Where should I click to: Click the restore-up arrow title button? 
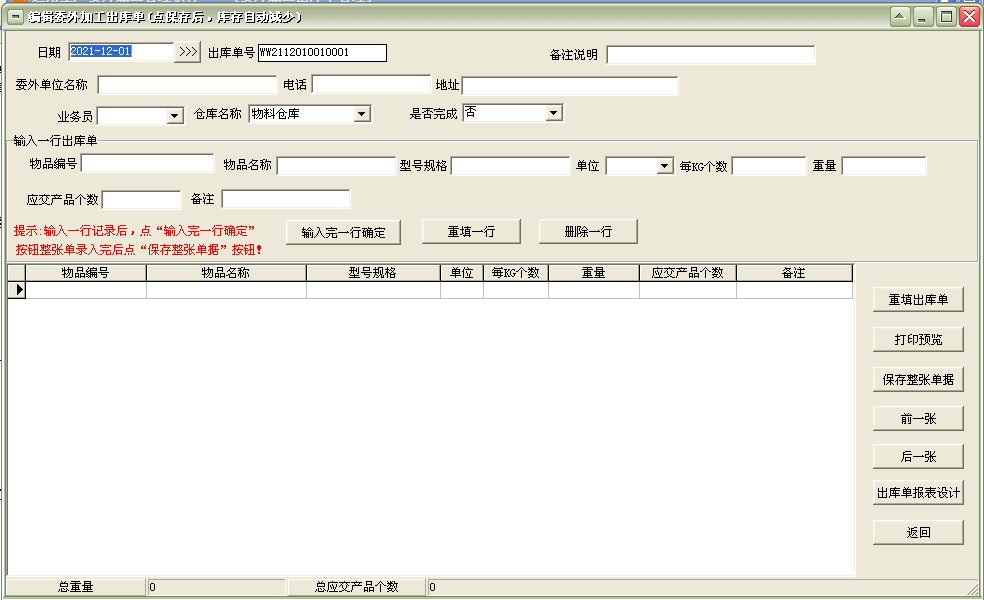point(900,17)
